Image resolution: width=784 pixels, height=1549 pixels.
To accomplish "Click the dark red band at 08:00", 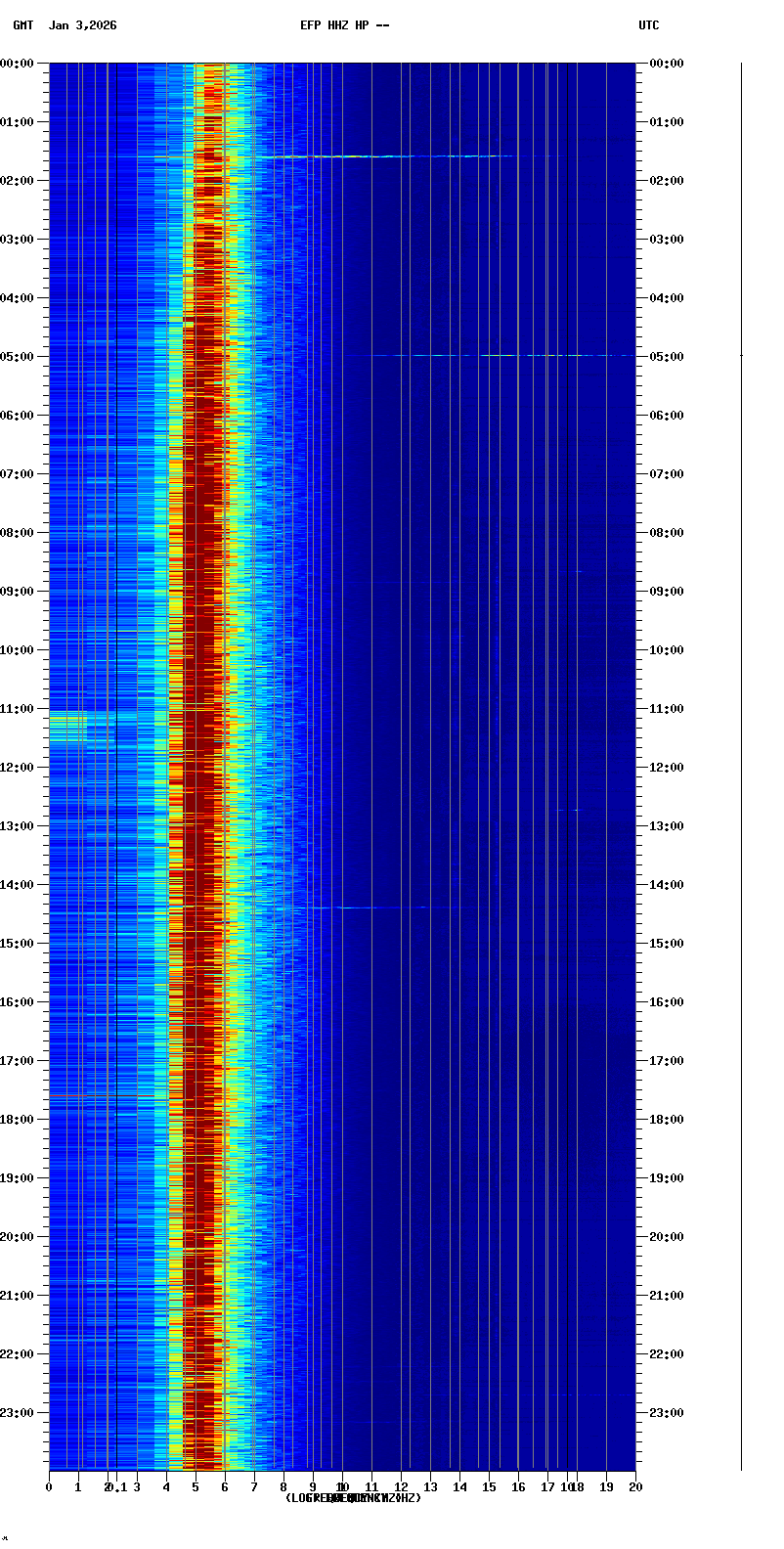I will tap(202, 533).
